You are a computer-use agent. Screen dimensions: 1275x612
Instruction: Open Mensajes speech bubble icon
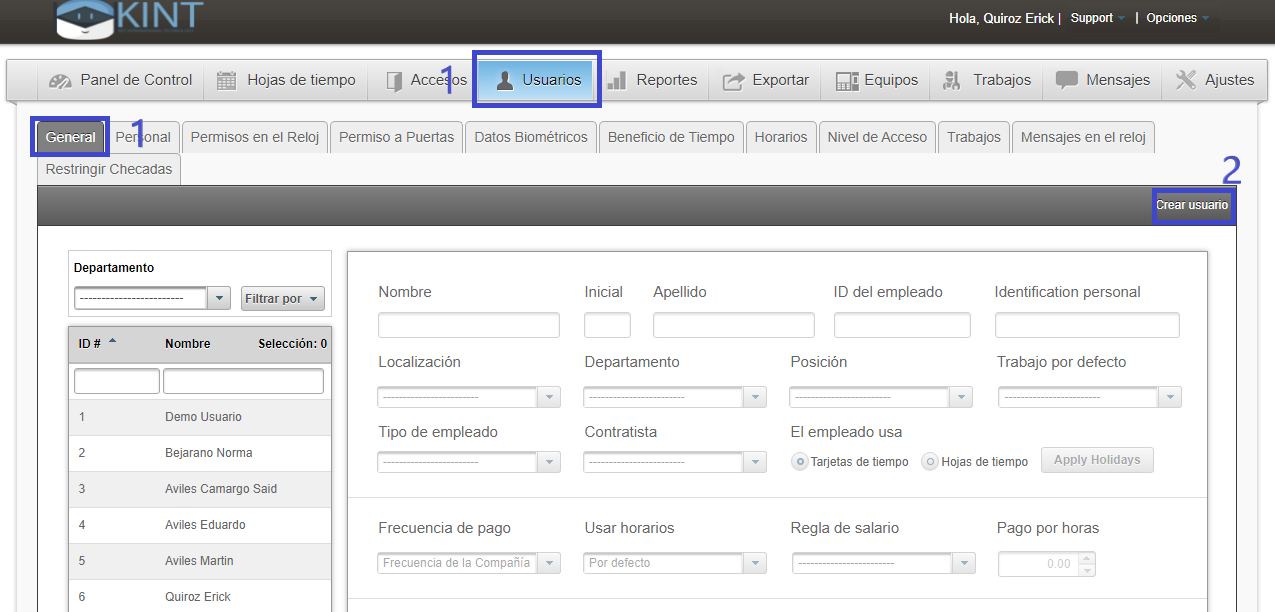1067,81
